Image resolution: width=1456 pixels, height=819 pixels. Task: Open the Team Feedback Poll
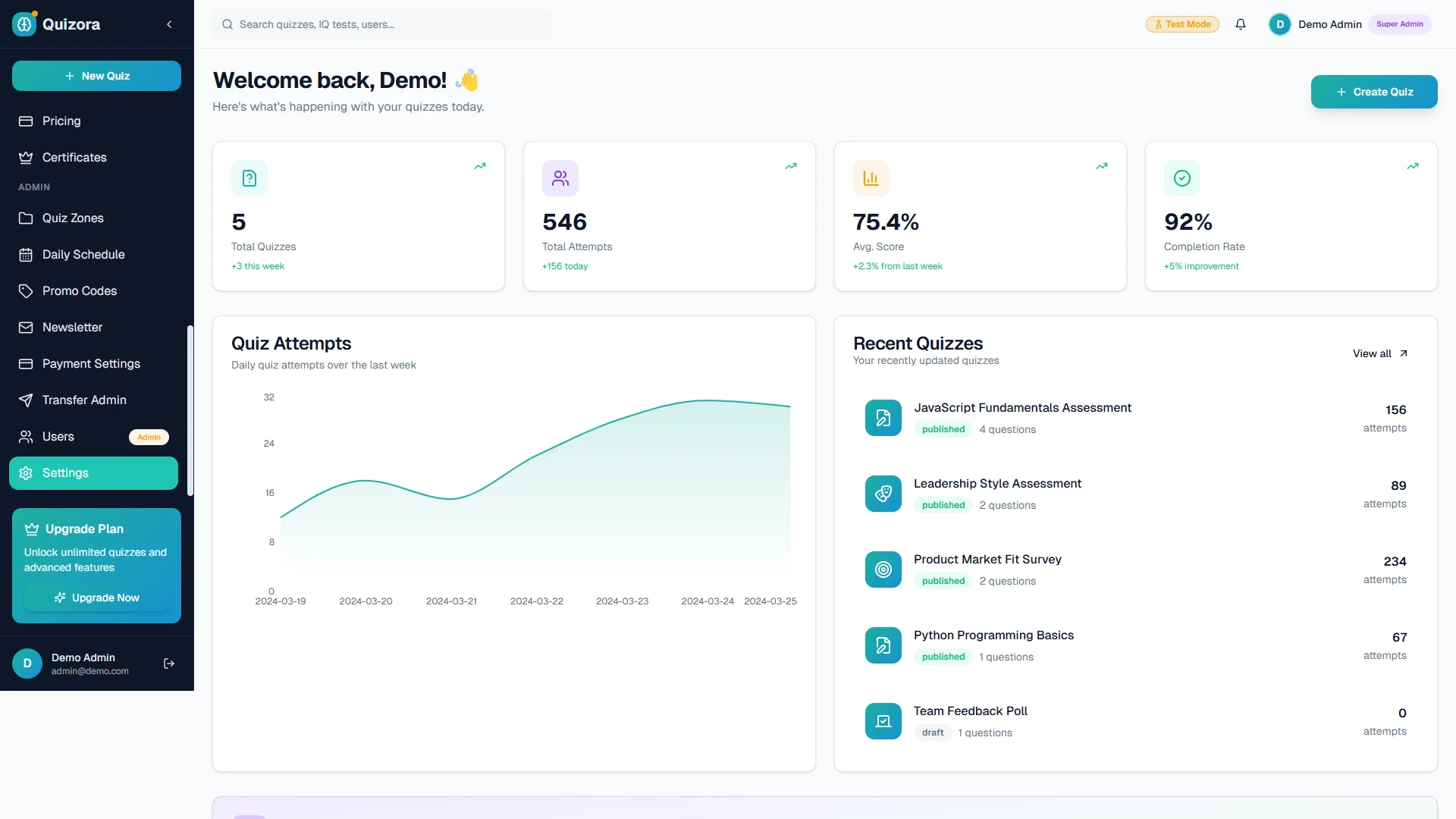pos(1136,721)
